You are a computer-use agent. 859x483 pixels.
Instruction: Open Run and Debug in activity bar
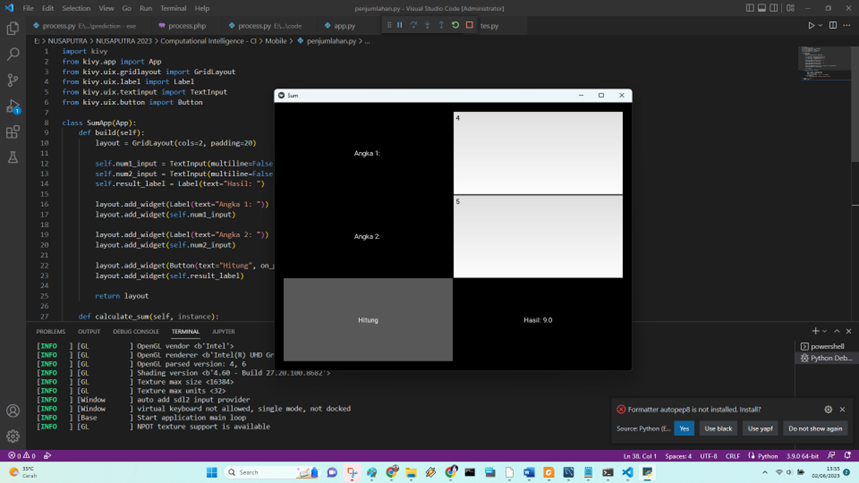click(13, 106)
